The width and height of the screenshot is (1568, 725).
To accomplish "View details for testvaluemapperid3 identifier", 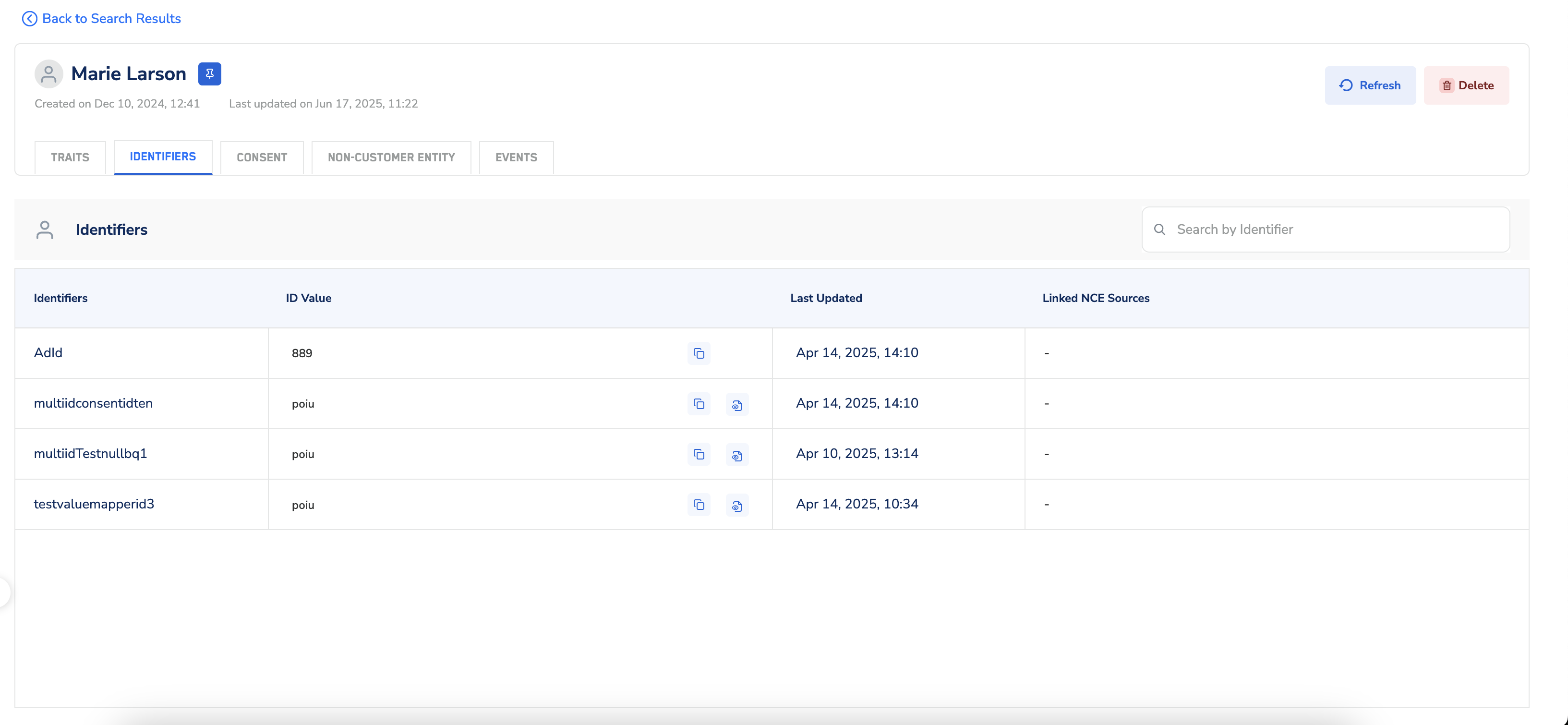I will click(x=736, y=506).
